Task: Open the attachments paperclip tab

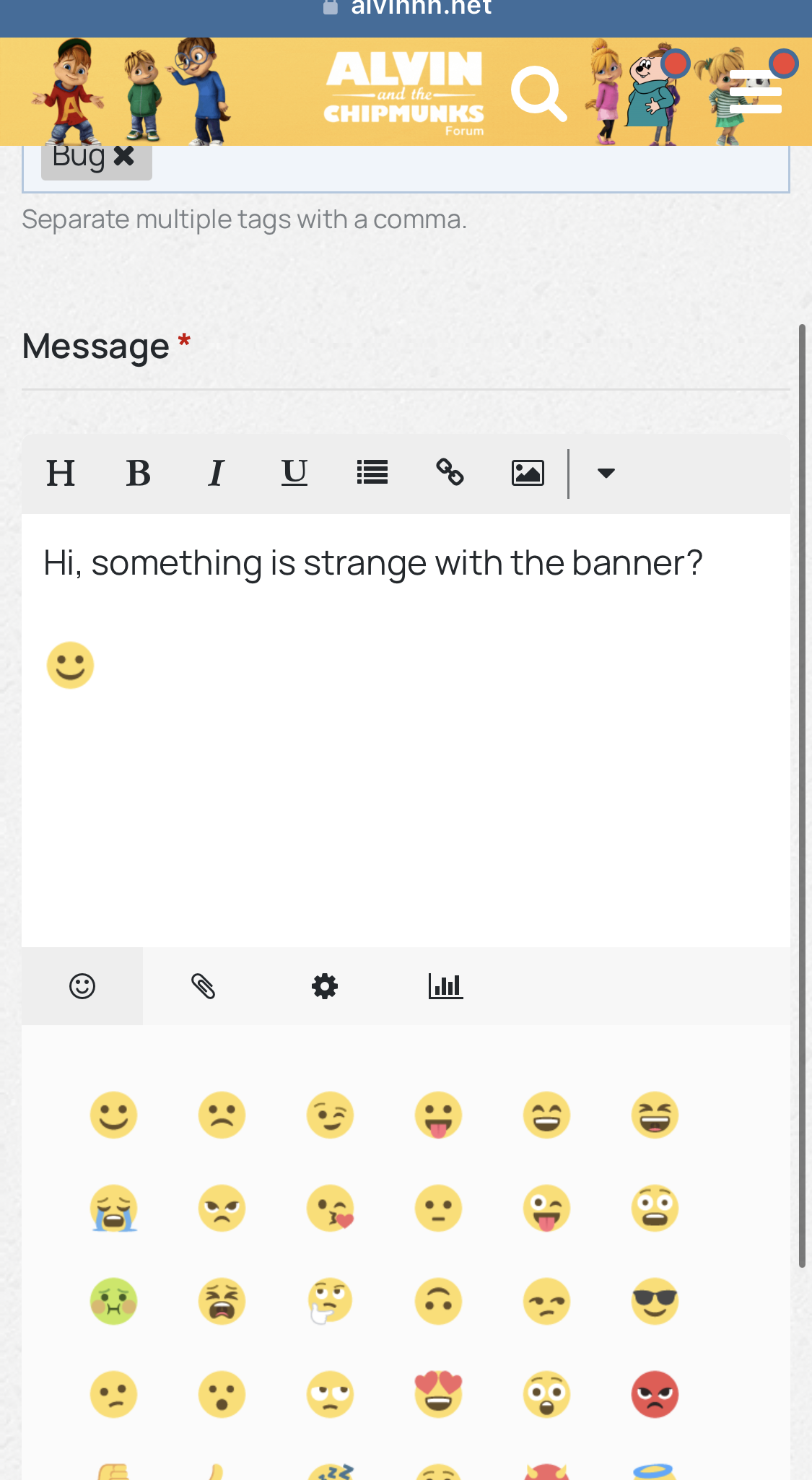Action: tap(204, 986)
